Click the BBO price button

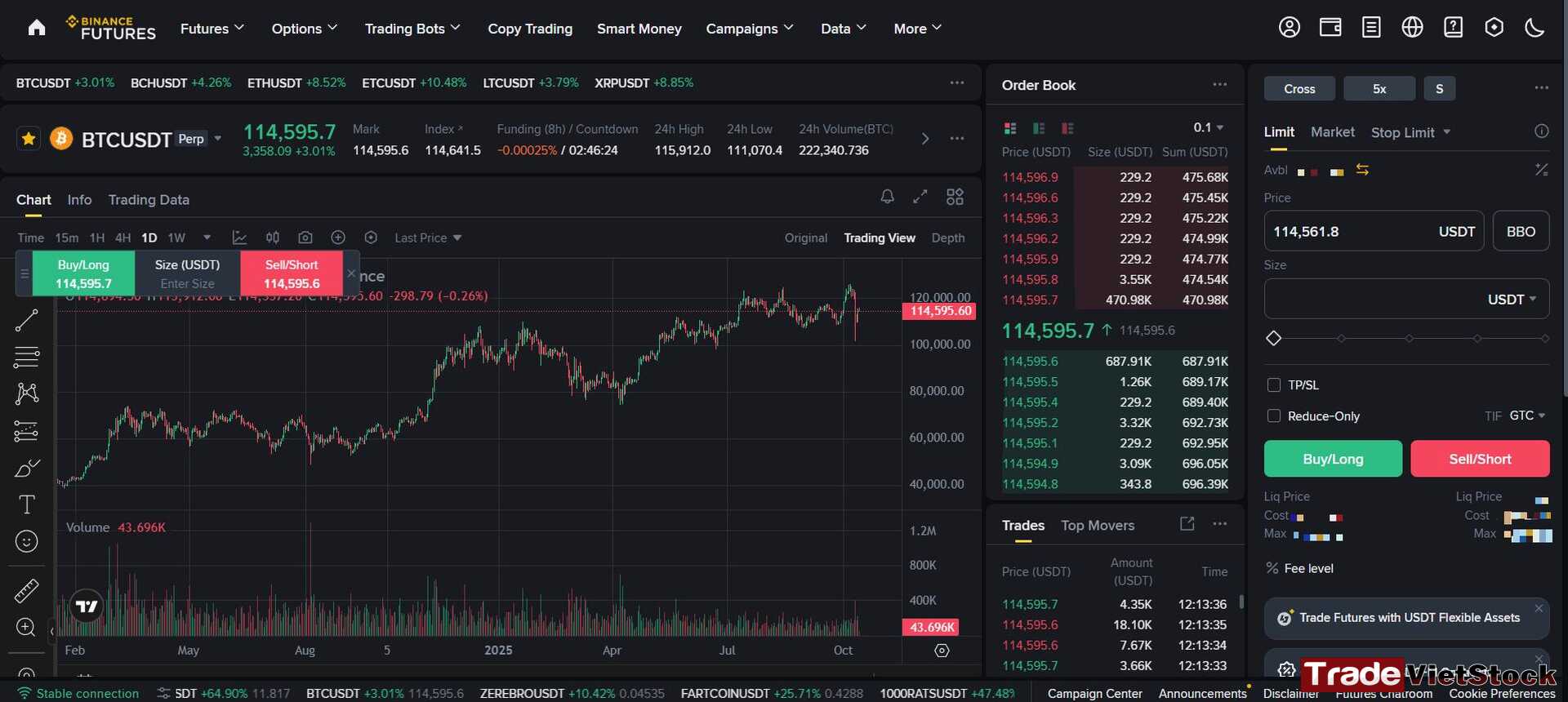click(1521, 231)
